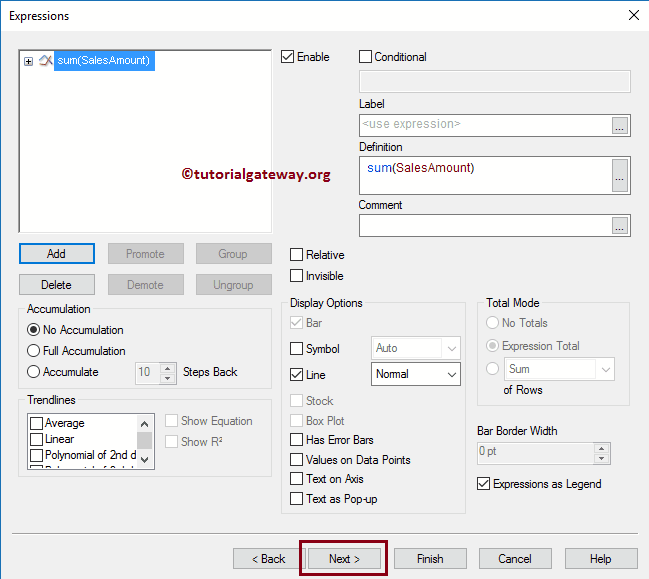The width and height of the screenshot is (649, 579).
Task: Select Full Accumulation radio button
Action: click(34, 351)
